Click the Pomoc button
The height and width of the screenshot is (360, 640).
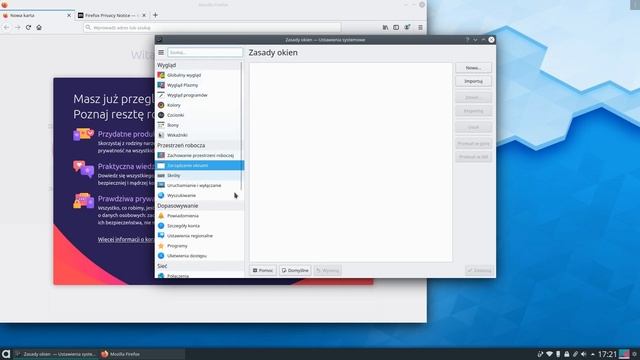pyautogui.click(x=262, y=270)
